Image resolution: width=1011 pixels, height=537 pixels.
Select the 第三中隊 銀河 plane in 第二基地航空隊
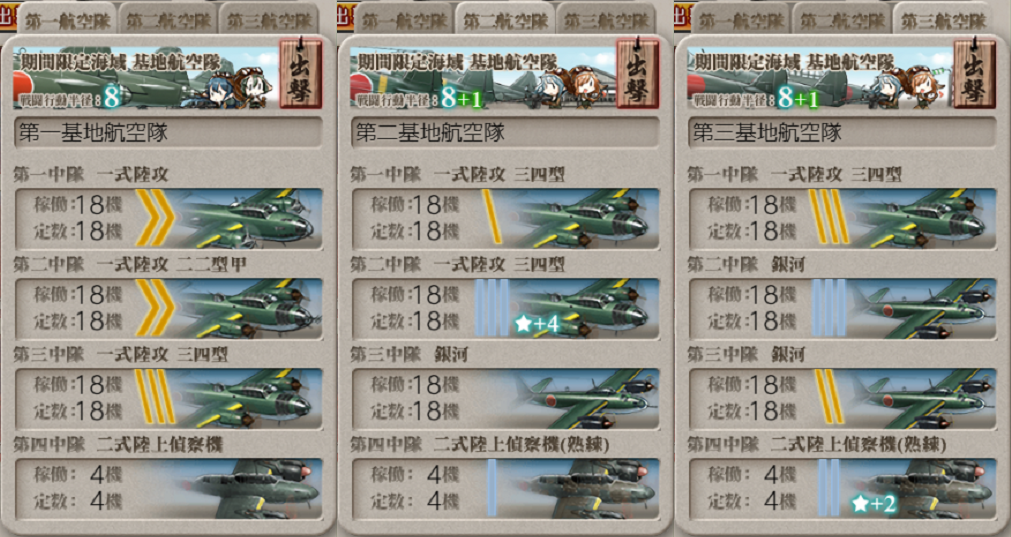pos(506,399)
